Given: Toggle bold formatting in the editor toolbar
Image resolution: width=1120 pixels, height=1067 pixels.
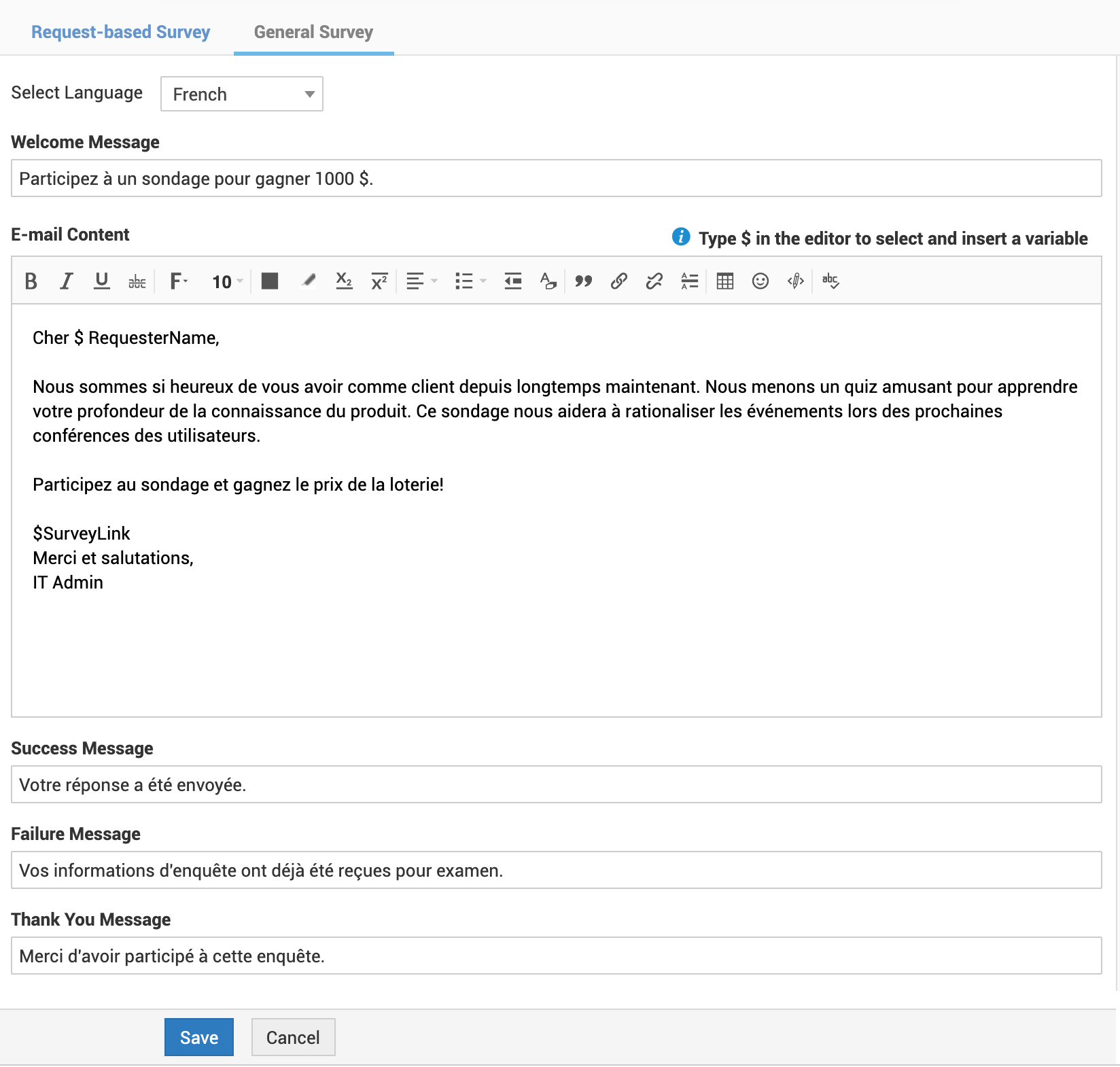Looking at the screenshot, I should coord(31,281).
